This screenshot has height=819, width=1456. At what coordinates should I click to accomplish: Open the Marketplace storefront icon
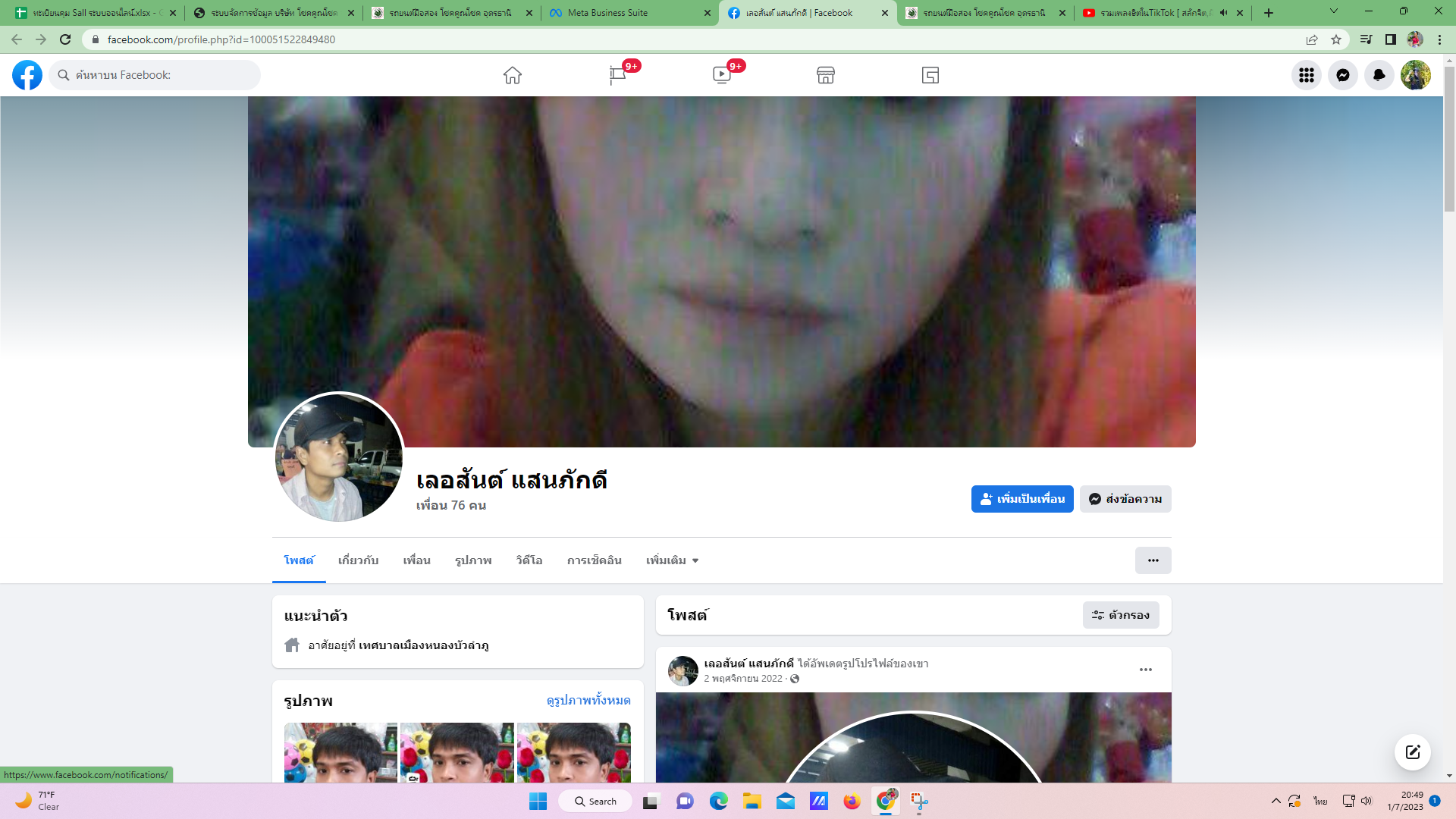tap(826, 75)
